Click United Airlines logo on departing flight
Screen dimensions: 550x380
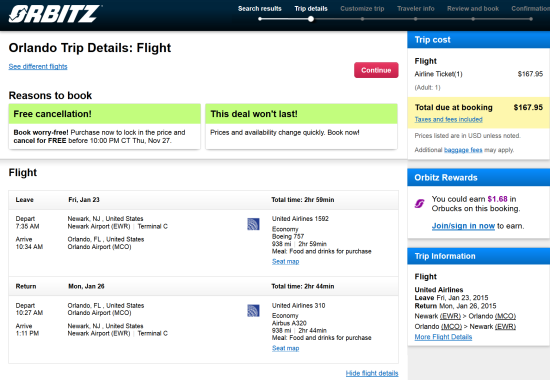point(253,224)
